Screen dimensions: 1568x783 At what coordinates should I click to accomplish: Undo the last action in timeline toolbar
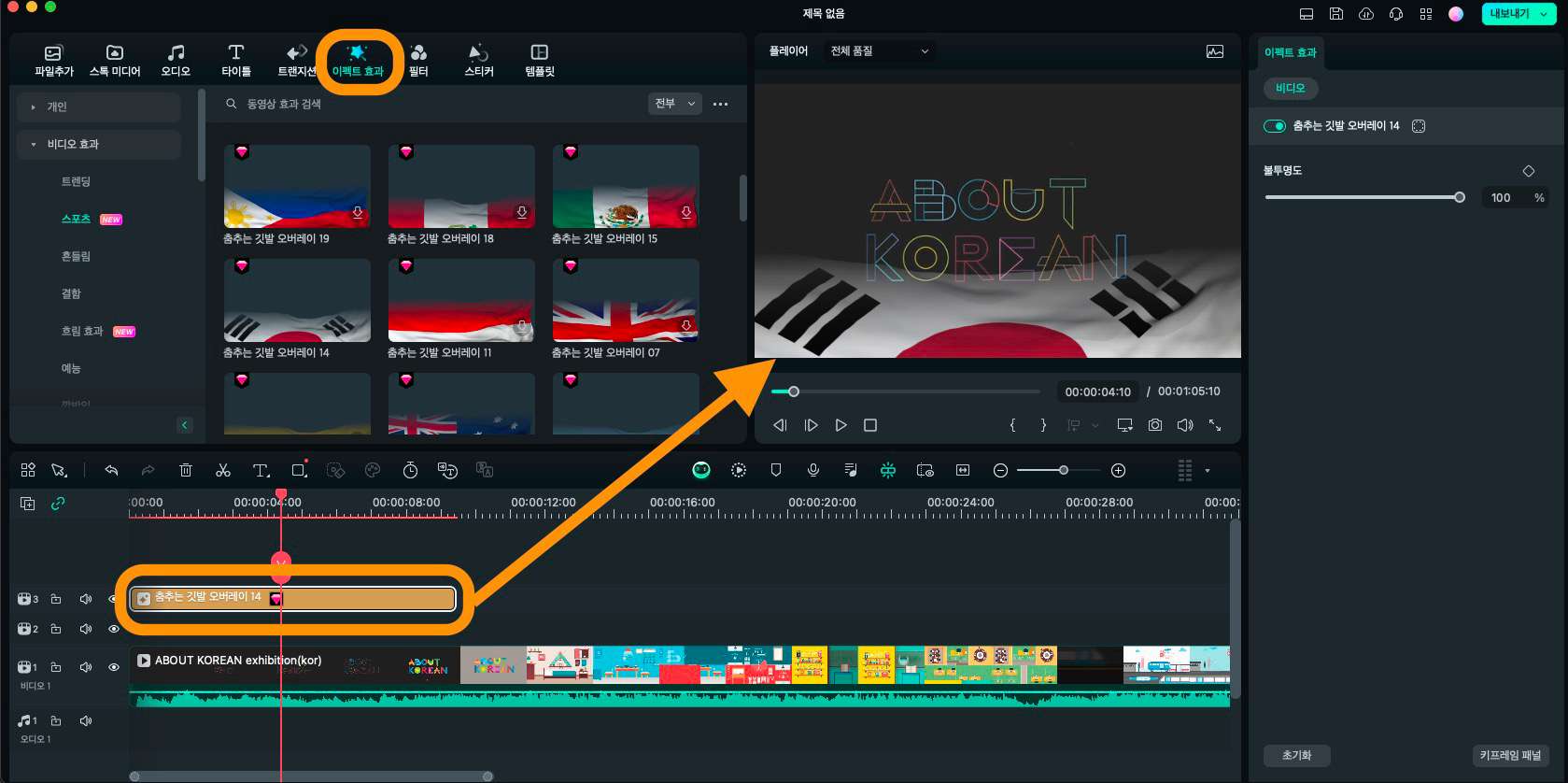(111, 470)
